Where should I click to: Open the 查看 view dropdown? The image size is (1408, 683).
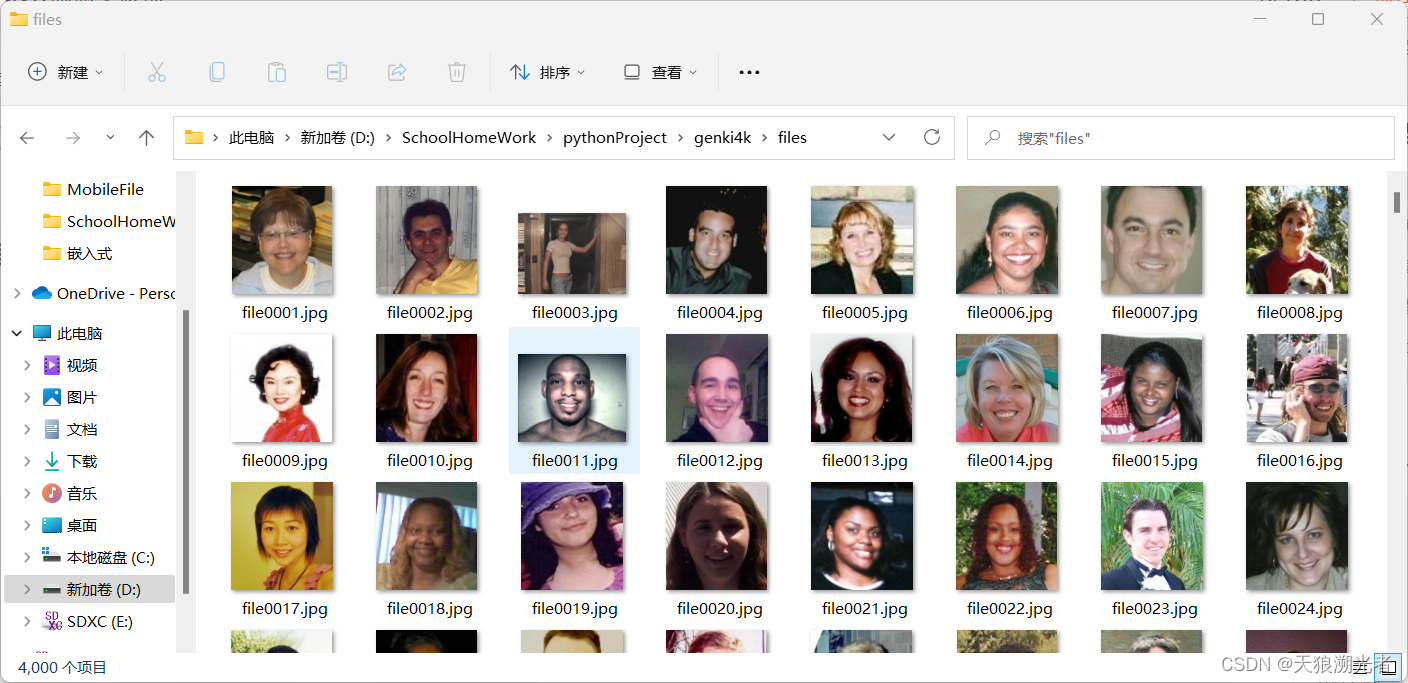click(660, 72)
